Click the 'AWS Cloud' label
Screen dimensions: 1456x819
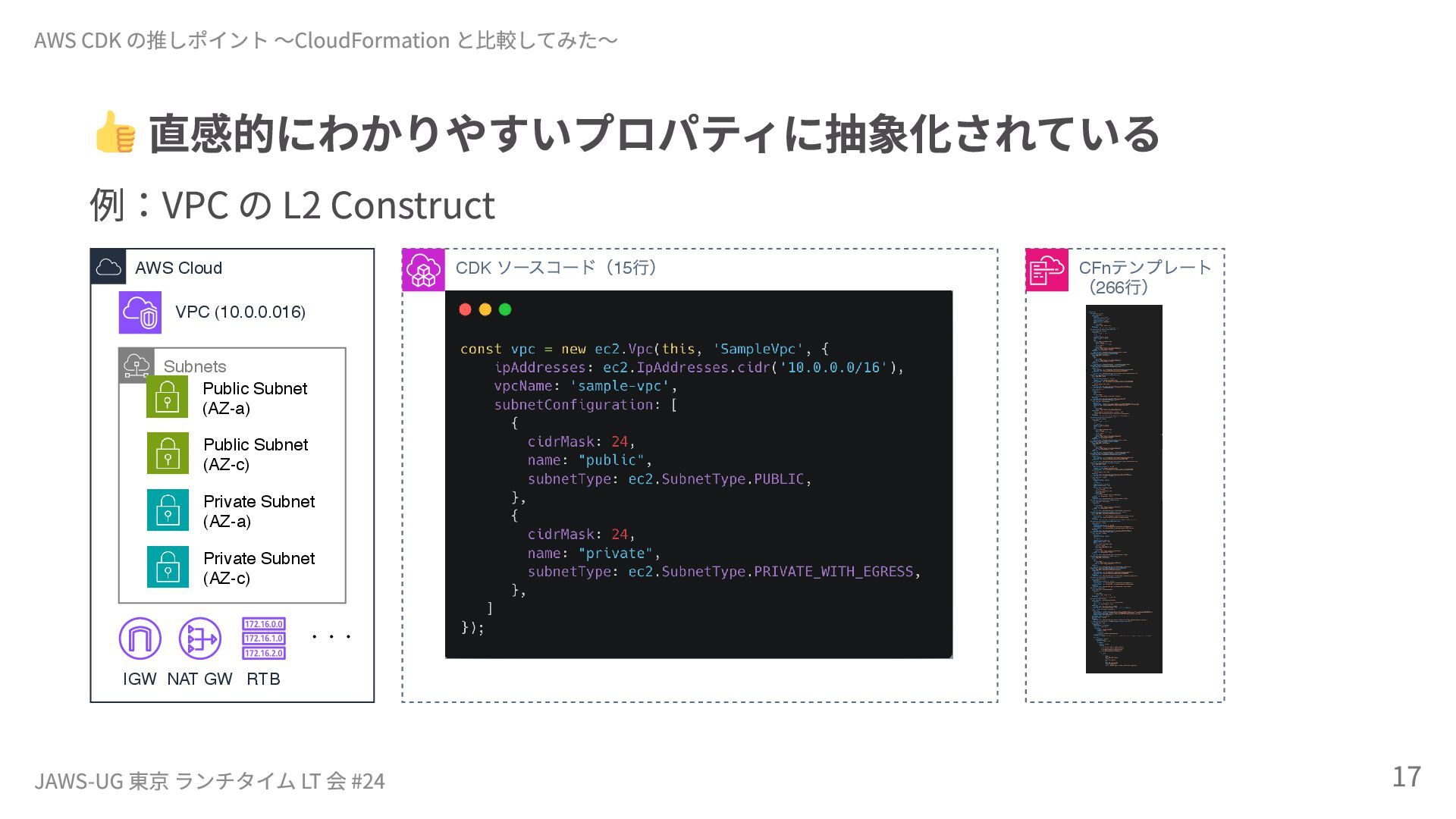[178, 268]
